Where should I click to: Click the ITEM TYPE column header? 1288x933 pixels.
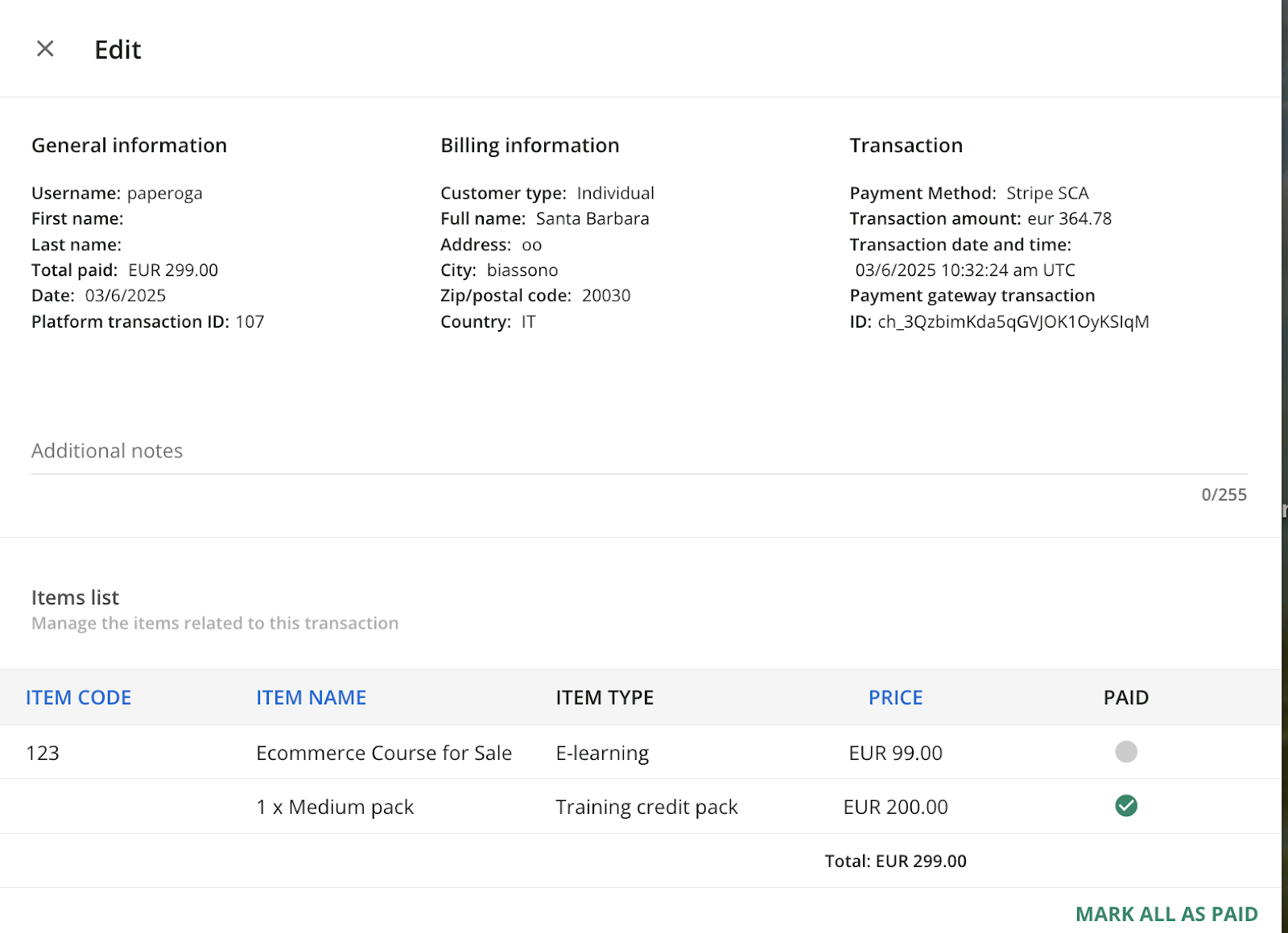click(605, 697)
